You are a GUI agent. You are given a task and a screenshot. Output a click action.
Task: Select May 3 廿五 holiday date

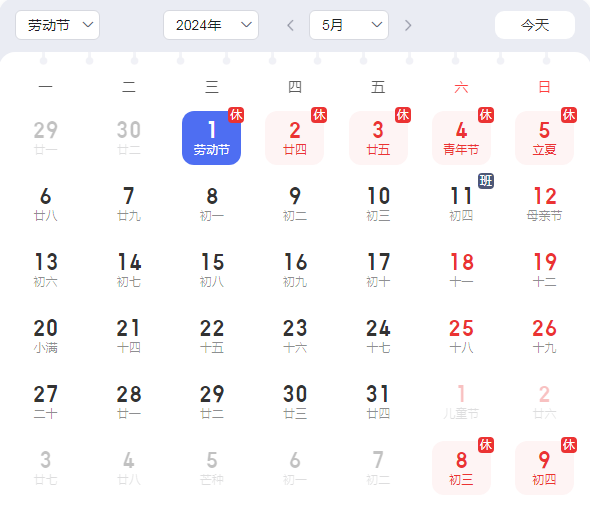(x=378, y=138)
